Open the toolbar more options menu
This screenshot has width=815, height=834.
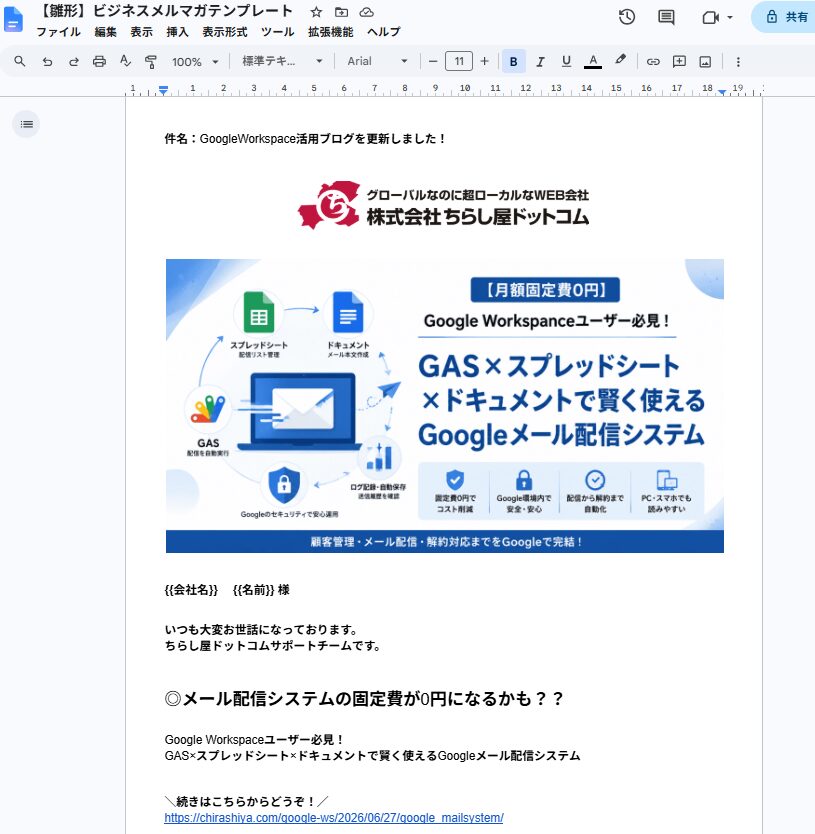click(738, 61)
